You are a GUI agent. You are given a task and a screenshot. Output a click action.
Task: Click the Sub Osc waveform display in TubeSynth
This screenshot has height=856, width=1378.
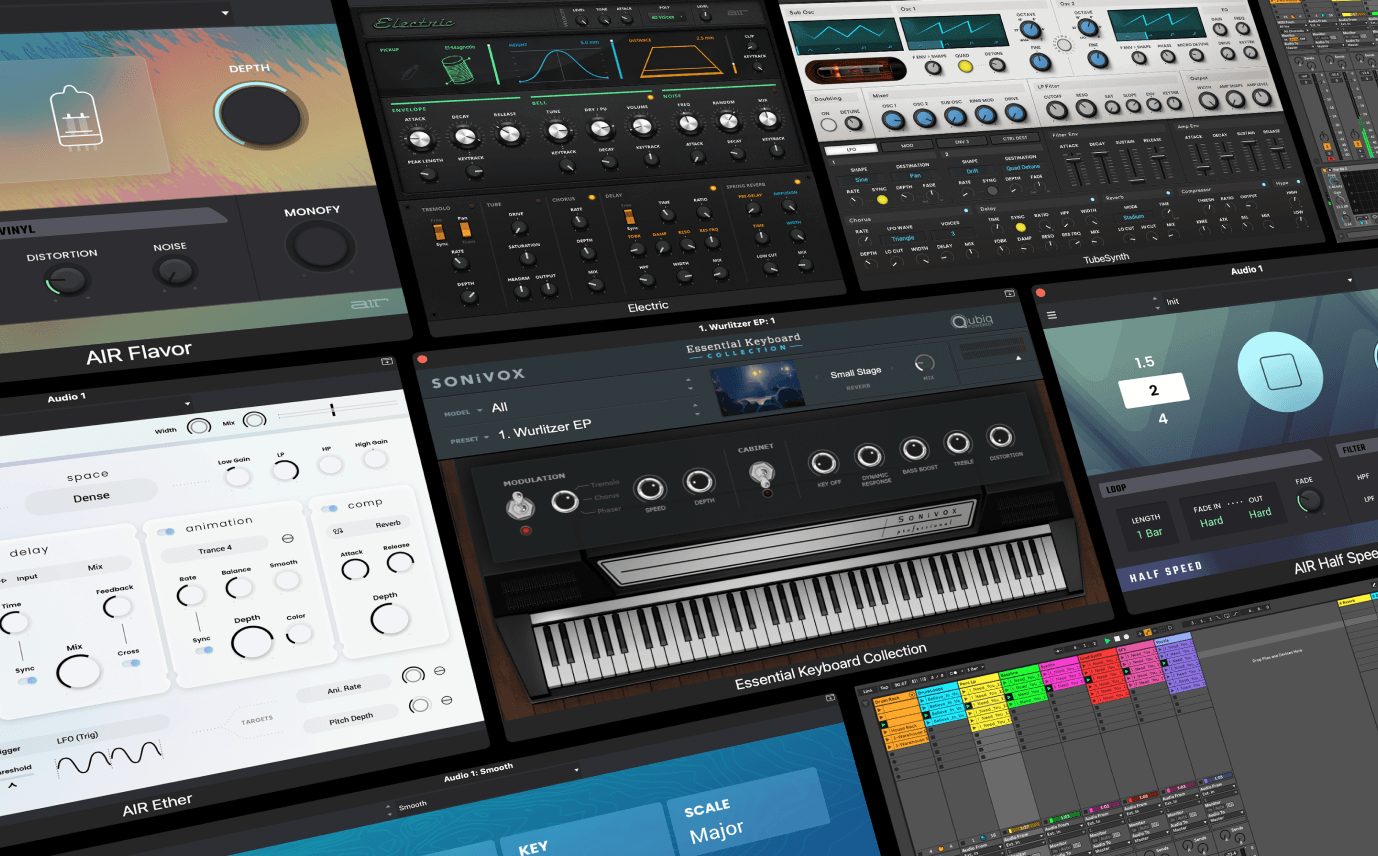tap(845, 33)
